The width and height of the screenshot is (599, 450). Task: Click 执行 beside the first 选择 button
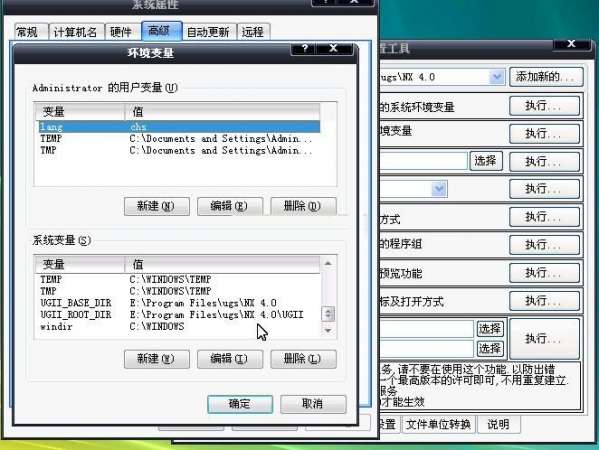[x=545, y=162]
